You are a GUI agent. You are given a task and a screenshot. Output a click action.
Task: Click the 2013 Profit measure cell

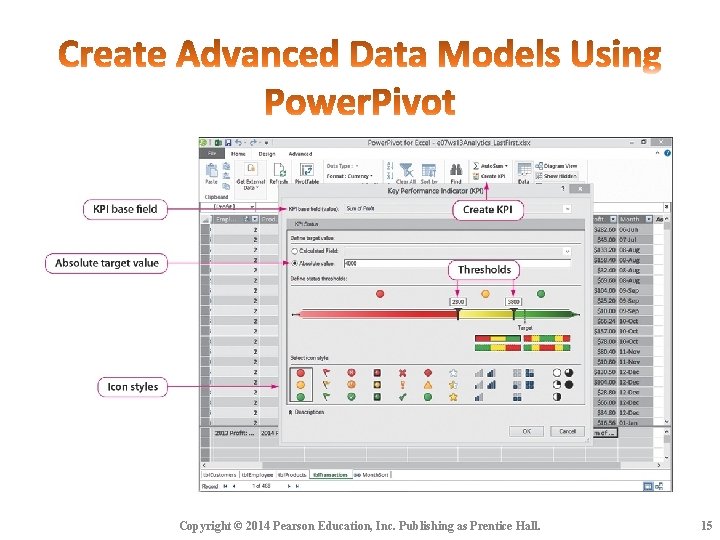click(x=235, y=433)
